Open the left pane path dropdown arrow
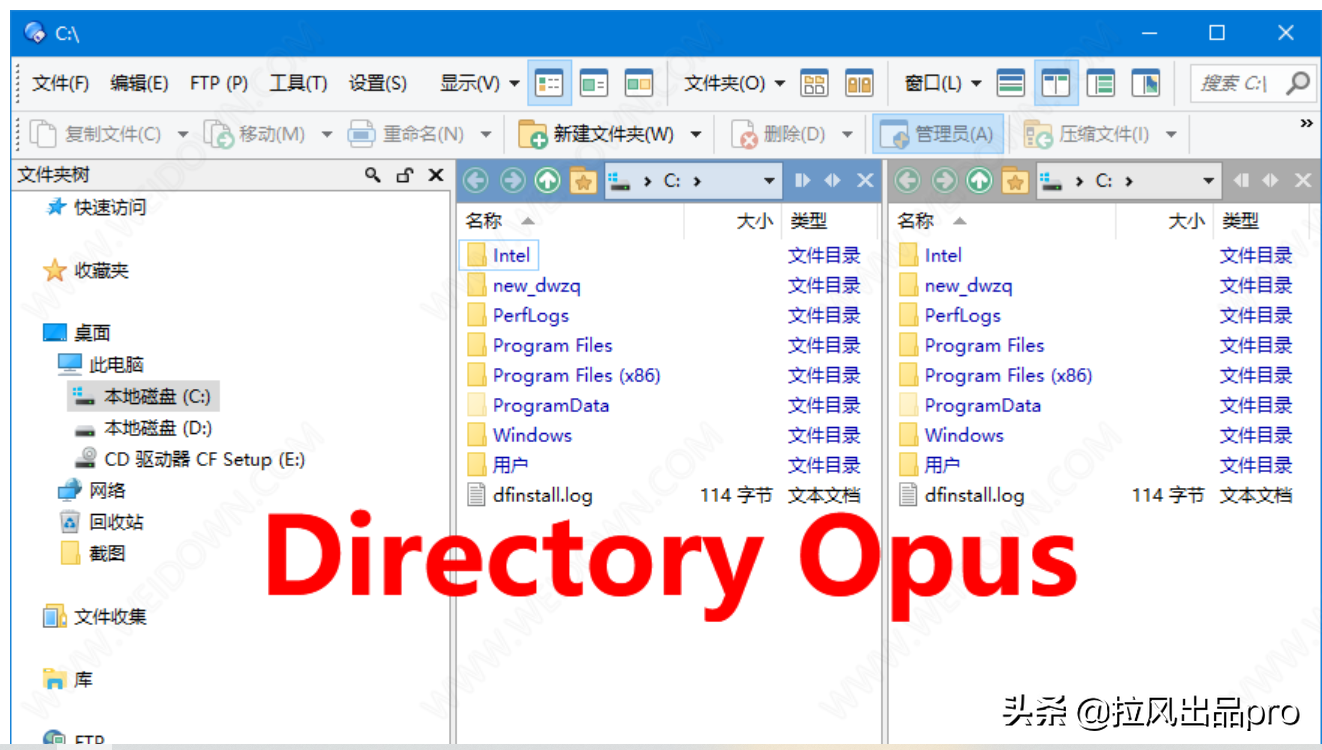 tap(768, 181)
